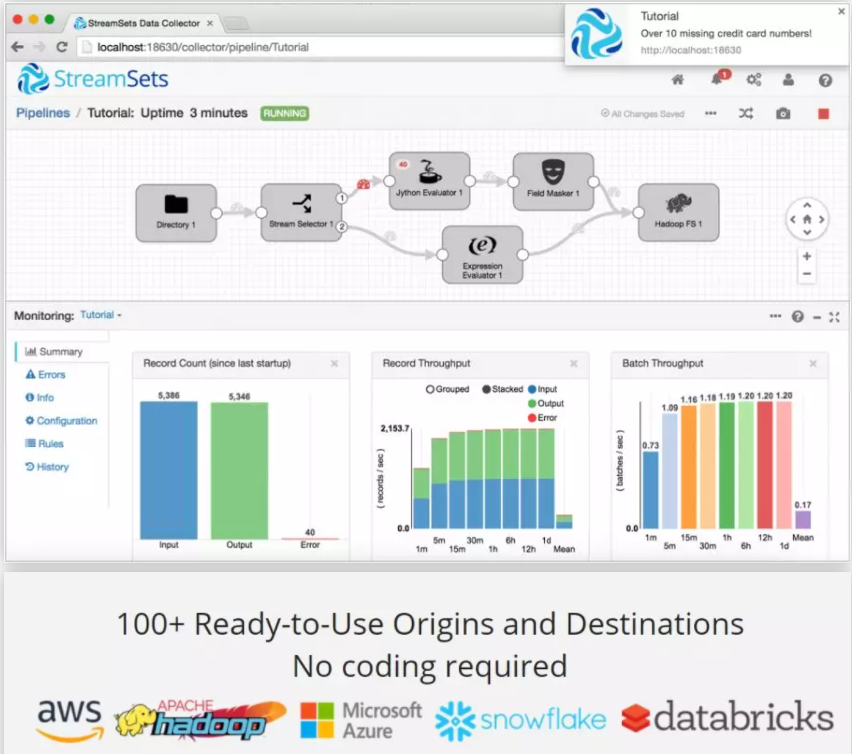Toggle the Output series legend
Screen dimensions: 852x754
(546, 404)
